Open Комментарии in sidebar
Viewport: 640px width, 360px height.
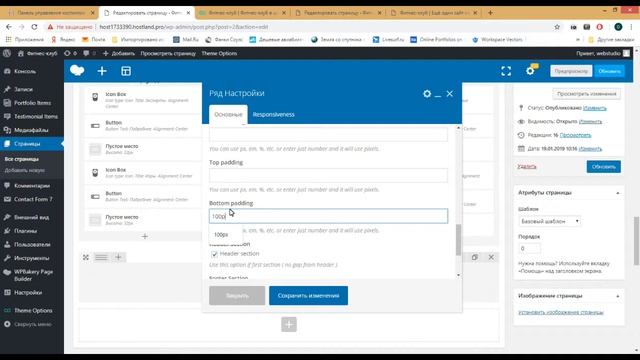31,186
